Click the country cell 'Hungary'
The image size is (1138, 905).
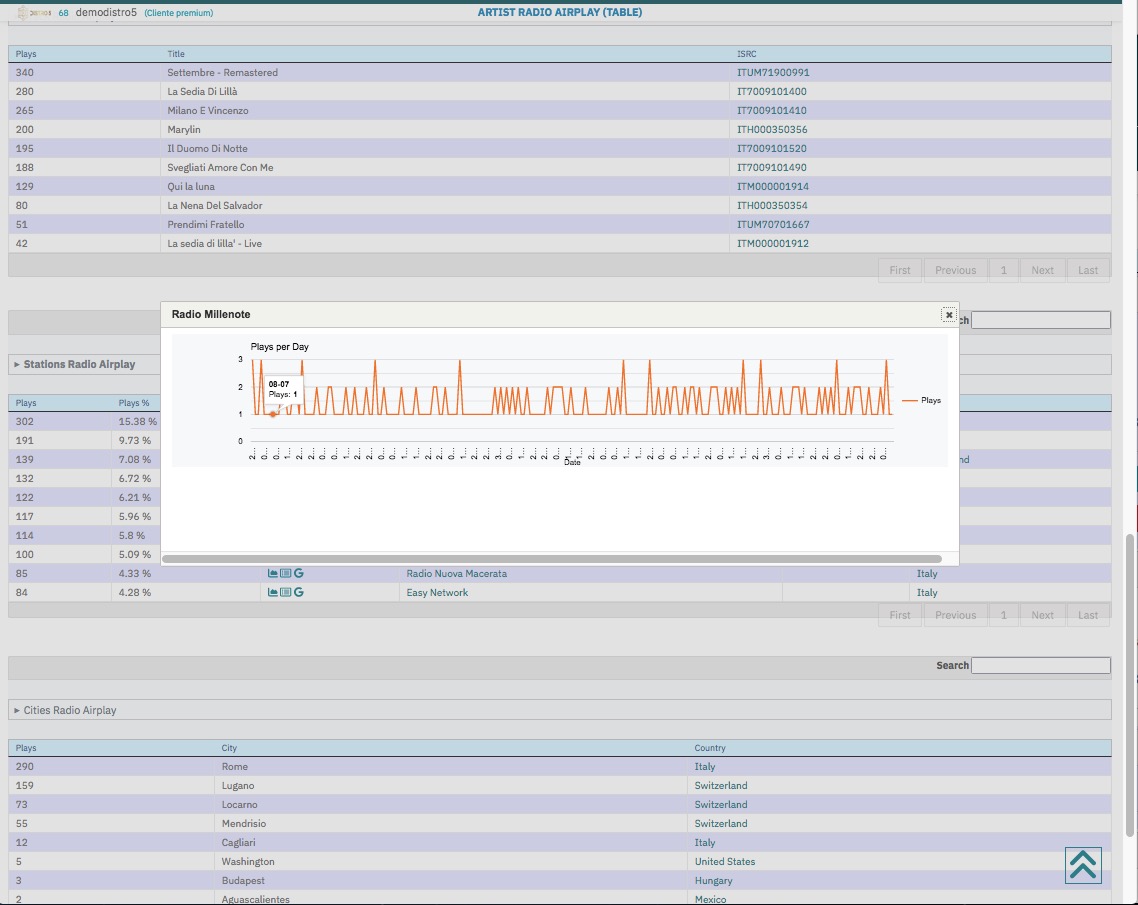click(x=713, y=880)
